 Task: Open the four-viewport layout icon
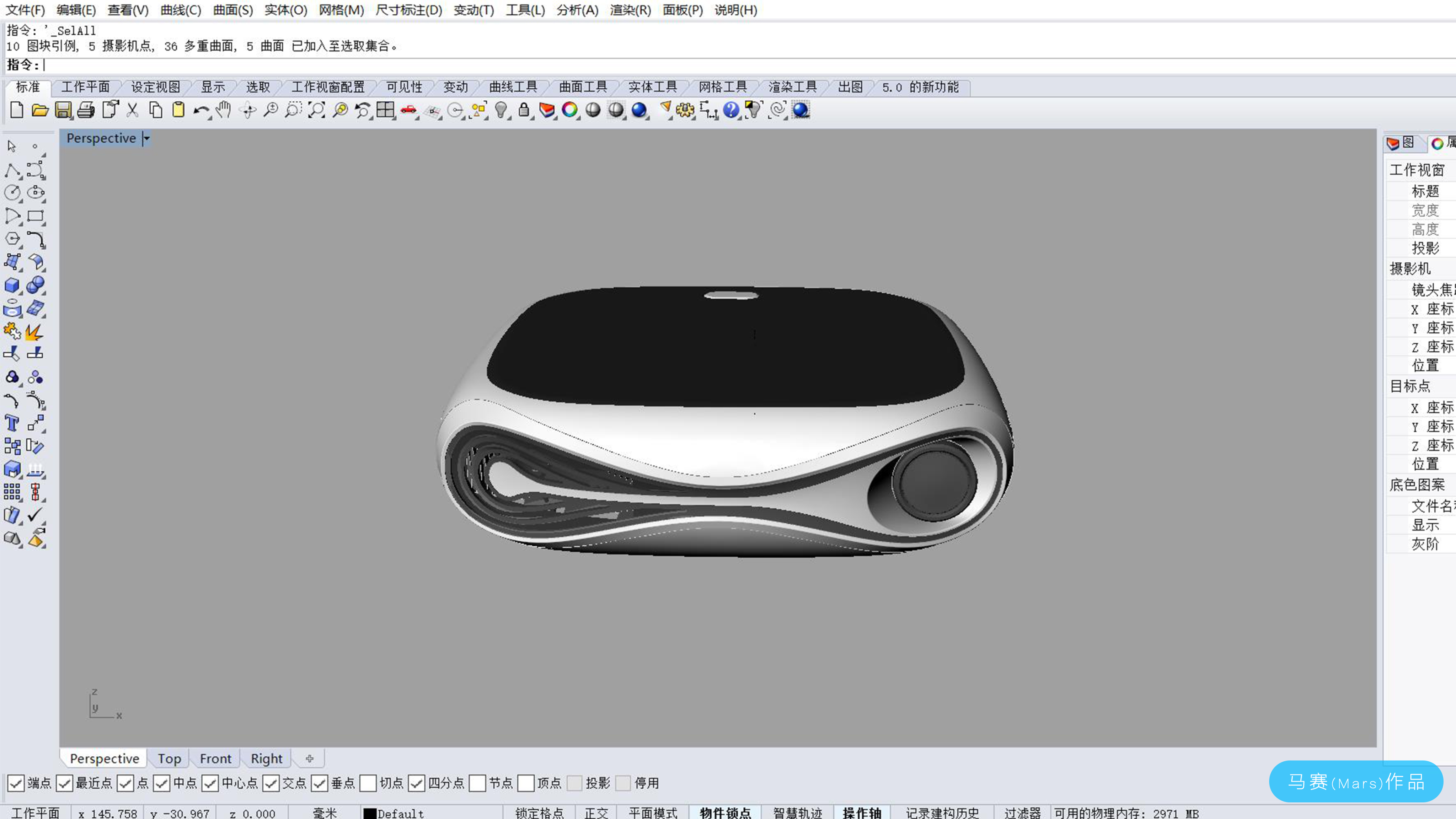(x=385, y=110)
